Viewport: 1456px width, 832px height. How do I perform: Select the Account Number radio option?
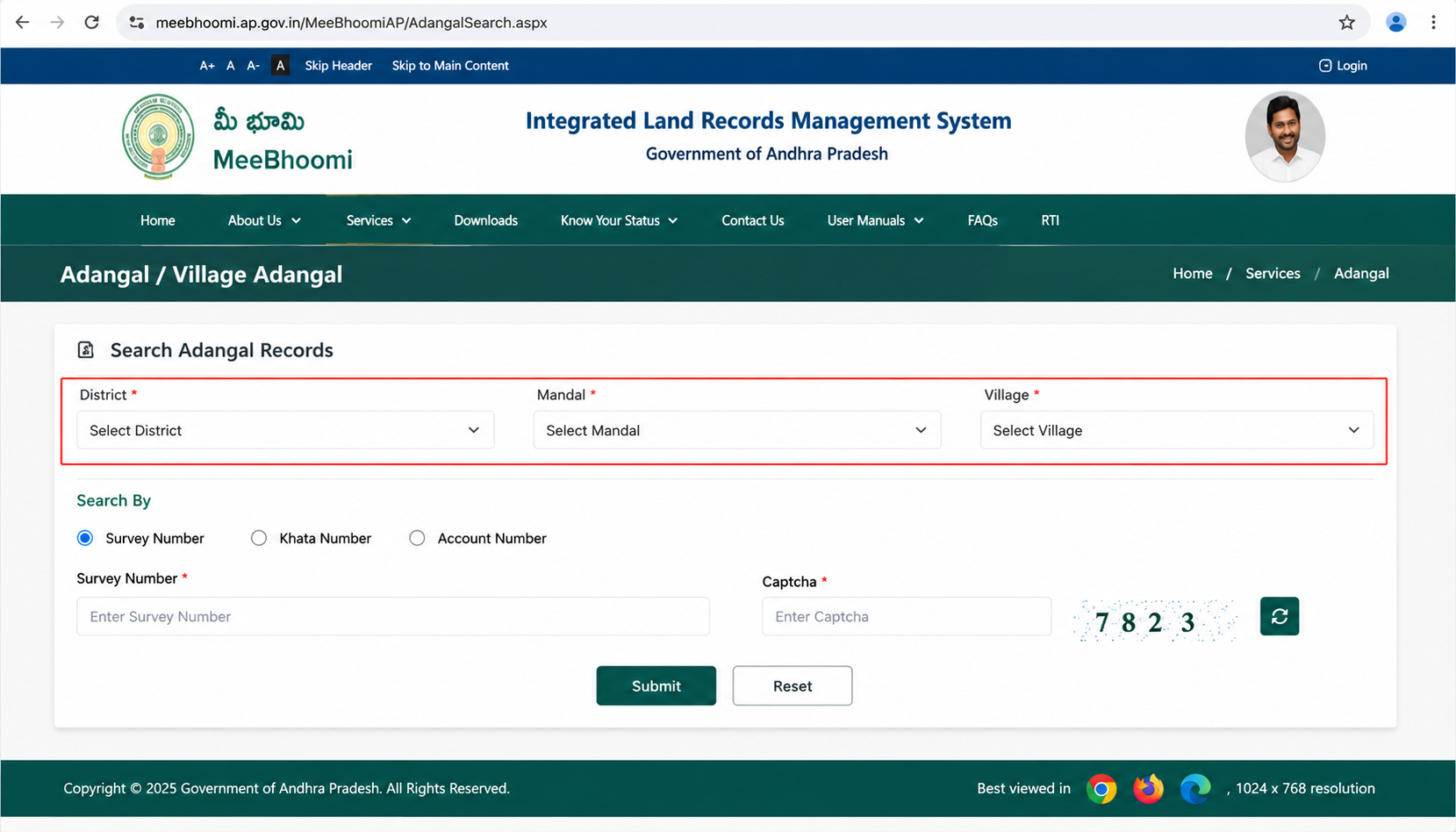417,538
